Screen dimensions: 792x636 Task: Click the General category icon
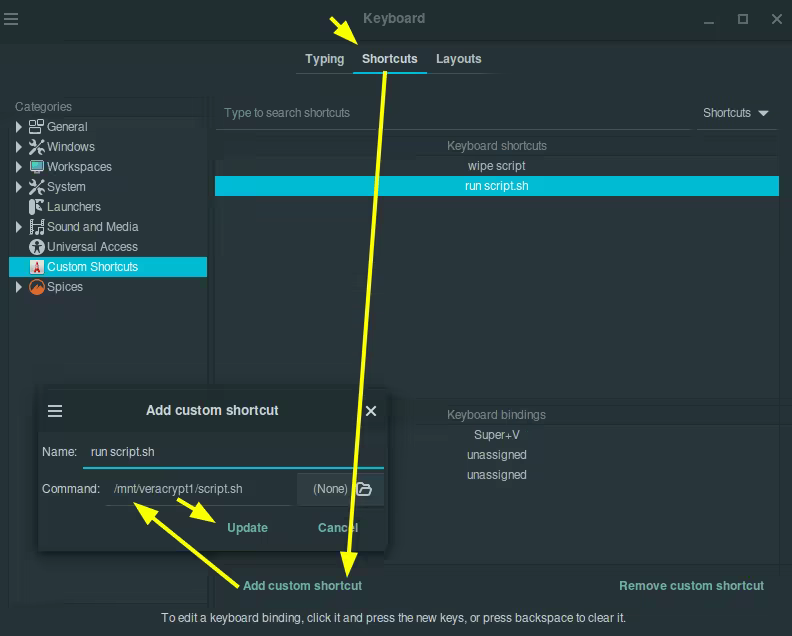(36, 126)
